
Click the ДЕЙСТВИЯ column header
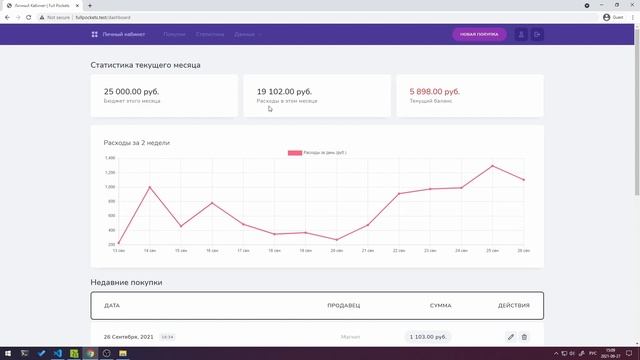513,305
